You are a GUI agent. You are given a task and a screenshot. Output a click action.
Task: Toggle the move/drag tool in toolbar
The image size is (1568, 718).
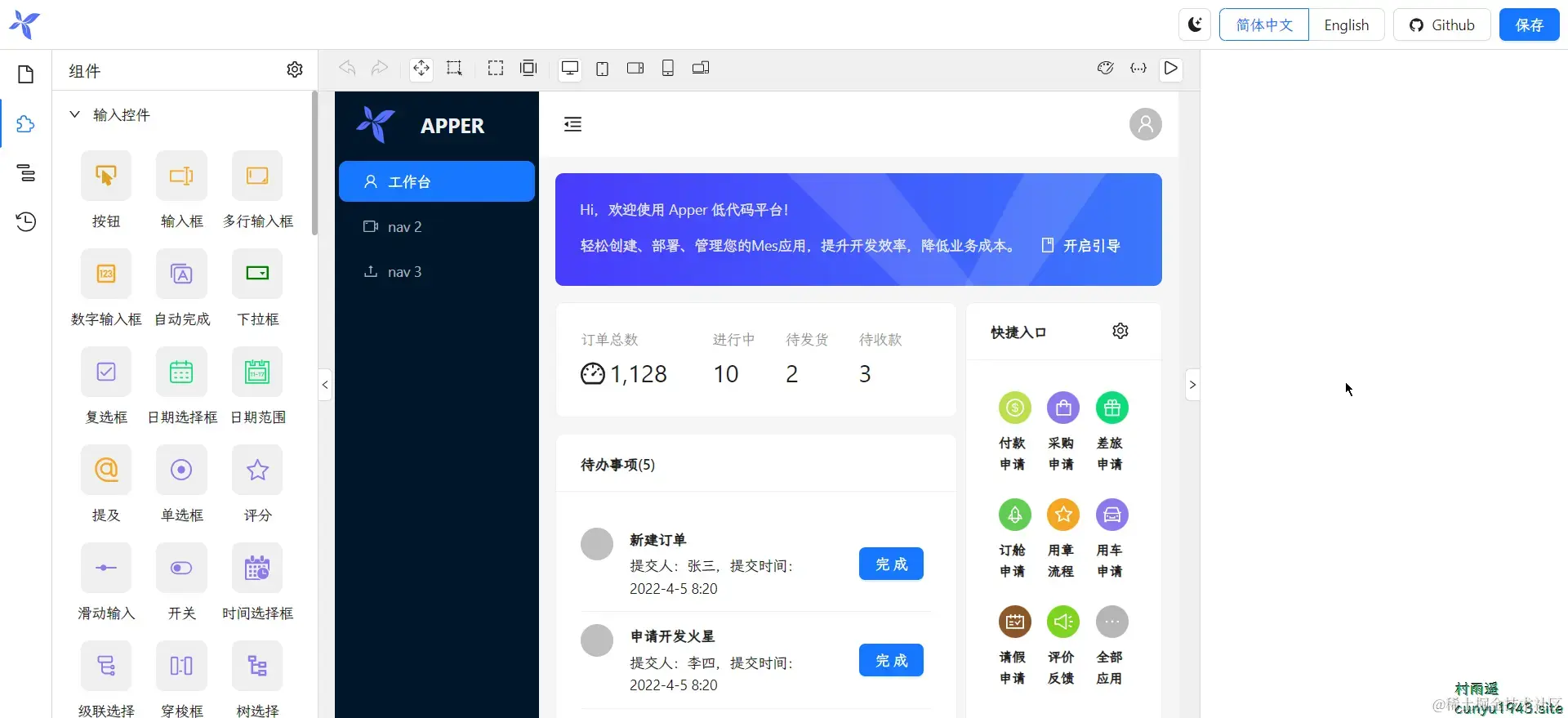(421, 69)
